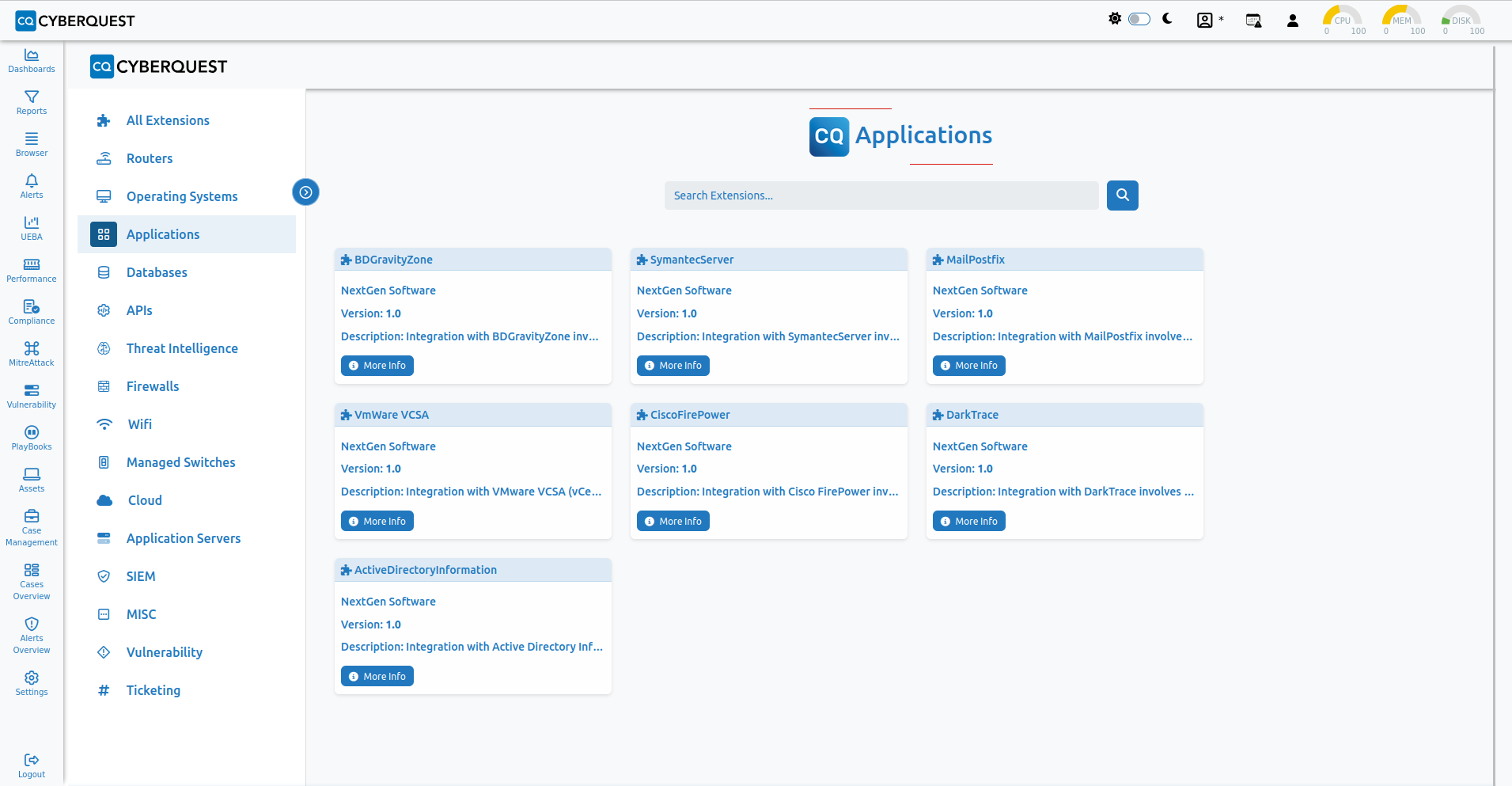Select Operating Systems category
The image size is (1512, 786).
click(187, 196)
